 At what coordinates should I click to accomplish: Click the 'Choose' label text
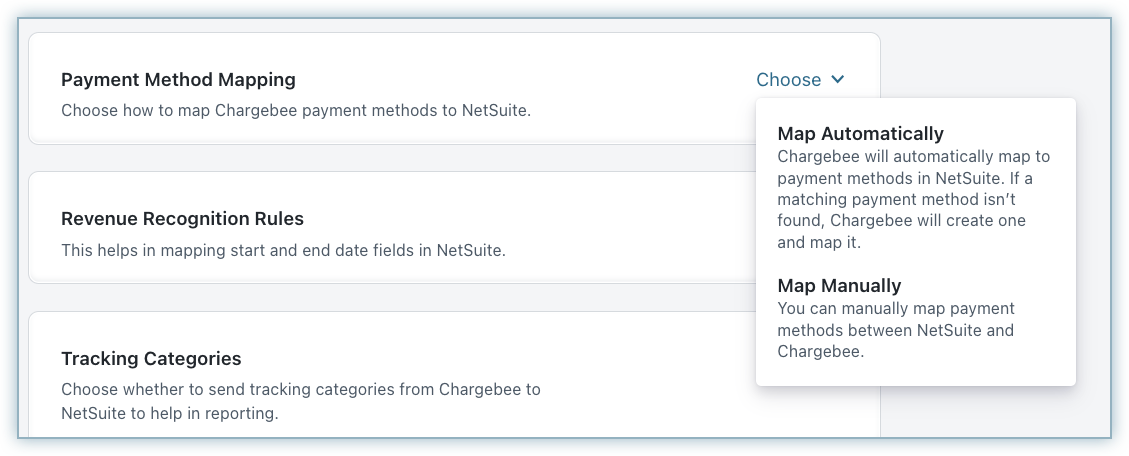pyautogui.click(x=788, y=80)
